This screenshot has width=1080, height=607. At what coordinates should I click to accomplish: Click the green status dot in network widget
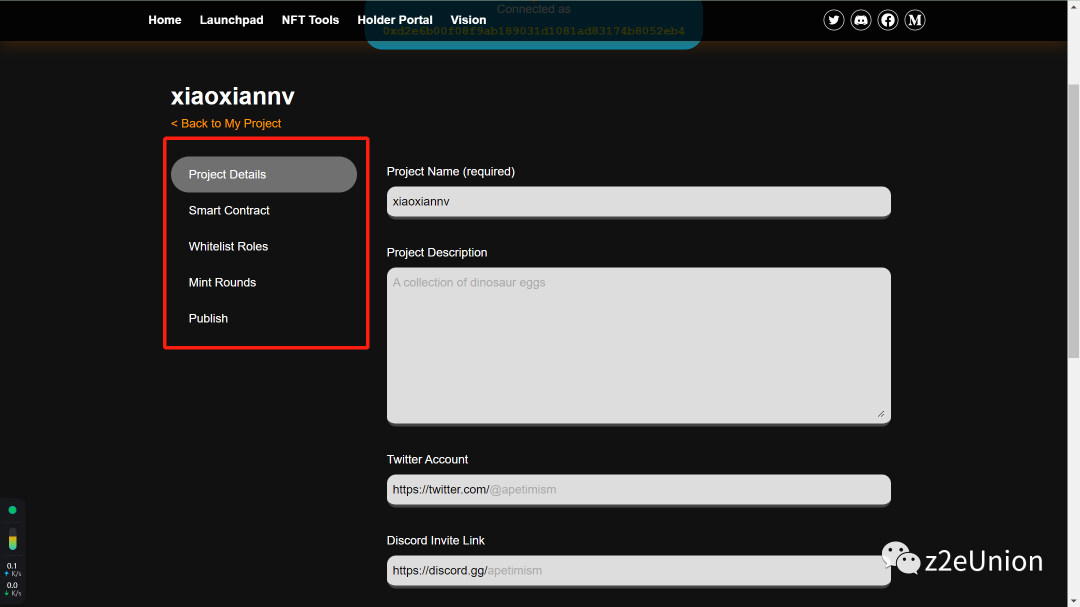tap(12, 510)
